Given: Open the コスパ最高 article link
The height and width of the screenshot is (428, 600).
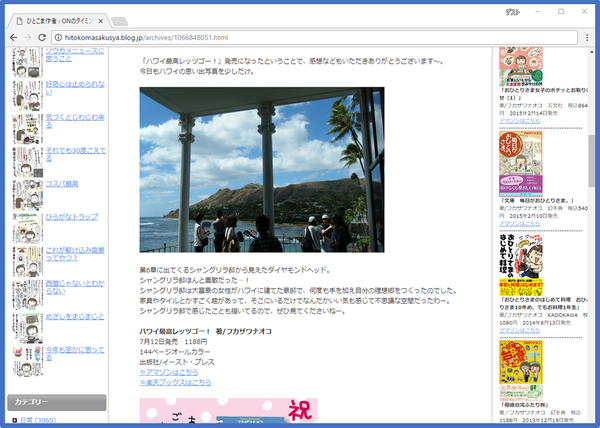Looking at the screenshot, I should [62, 184].
